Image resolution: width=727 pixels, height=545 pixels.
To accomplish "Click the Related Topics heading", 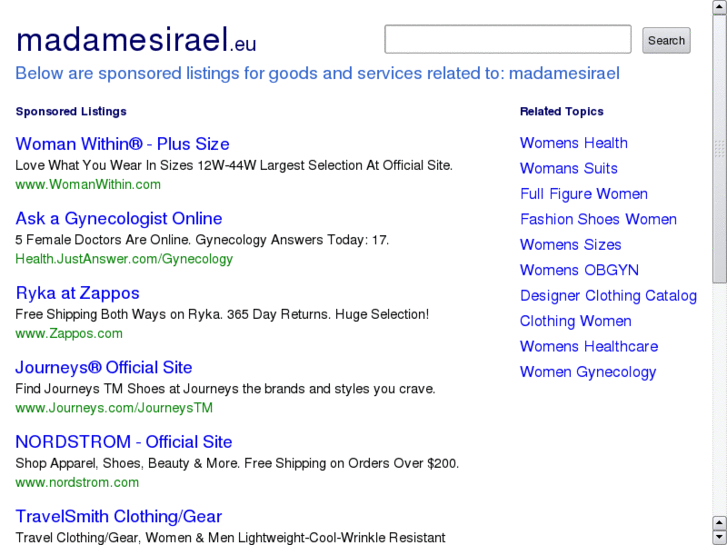I will 561,111.
